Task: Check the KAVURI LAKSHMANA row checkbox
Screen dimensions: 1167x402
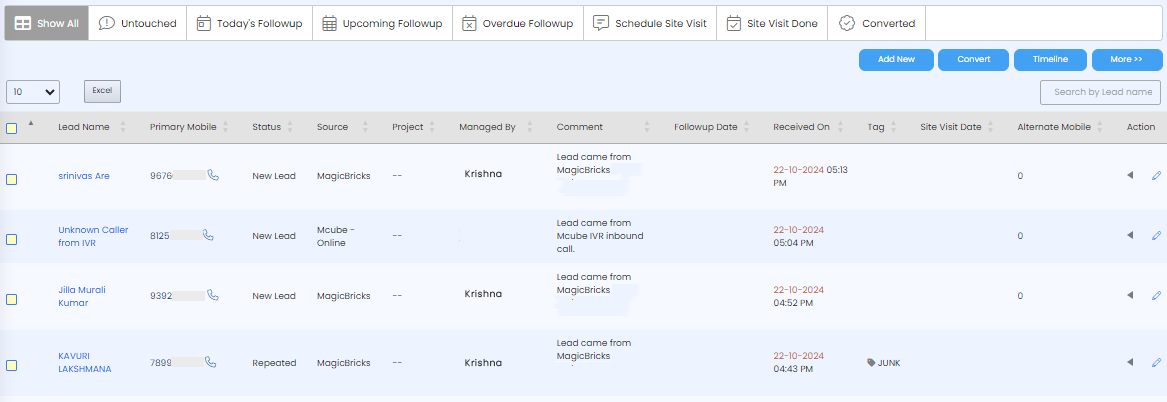Action: click(11, 366)
